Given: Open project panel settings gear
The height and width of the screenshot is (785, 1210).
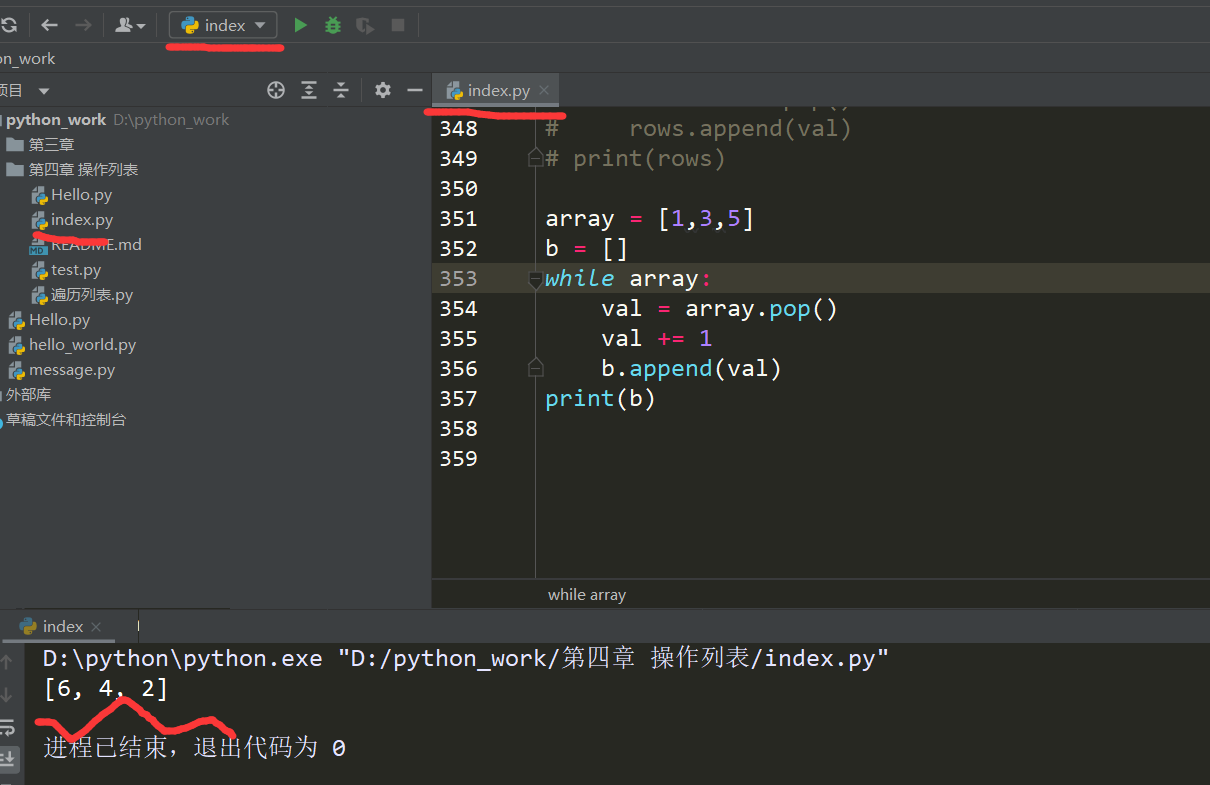Looking at the screenshot, I should pyautogui.click(x=382, y=90).
